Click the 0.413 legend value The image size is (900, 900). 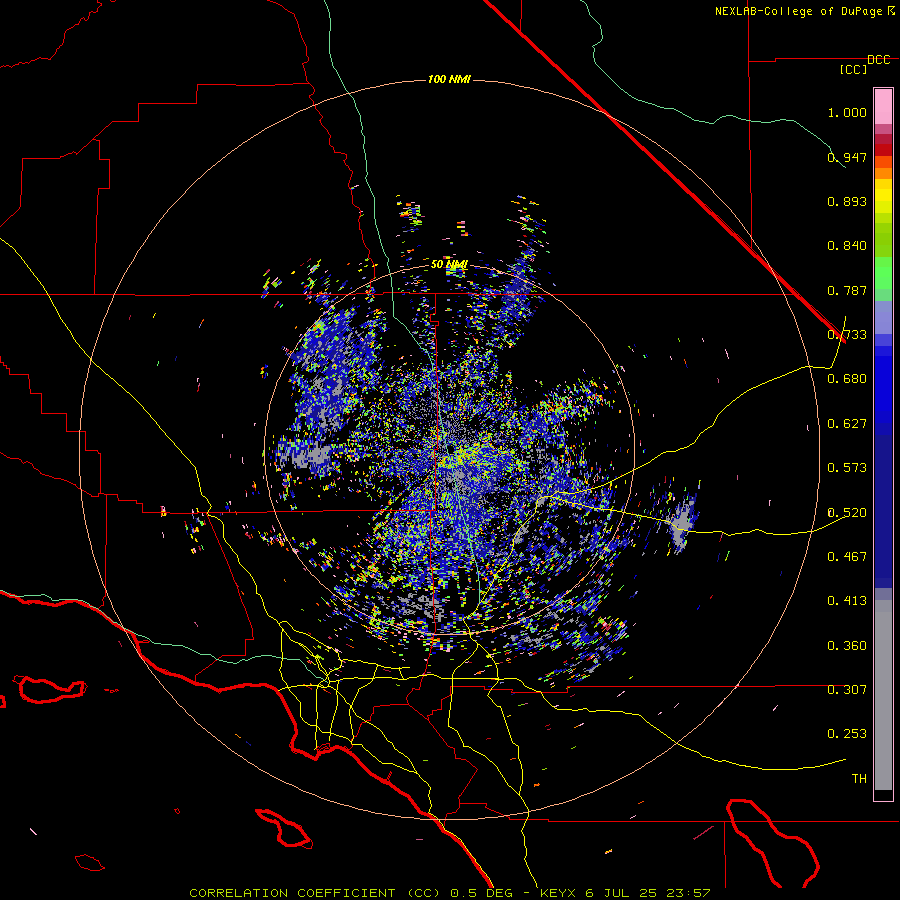(847, 601)
